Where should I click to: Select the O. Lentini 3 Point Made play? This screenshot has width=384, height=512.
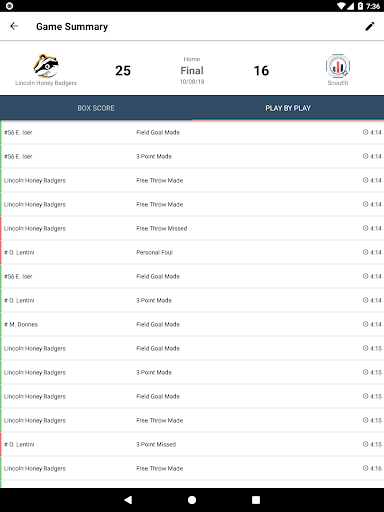point(192,300)
